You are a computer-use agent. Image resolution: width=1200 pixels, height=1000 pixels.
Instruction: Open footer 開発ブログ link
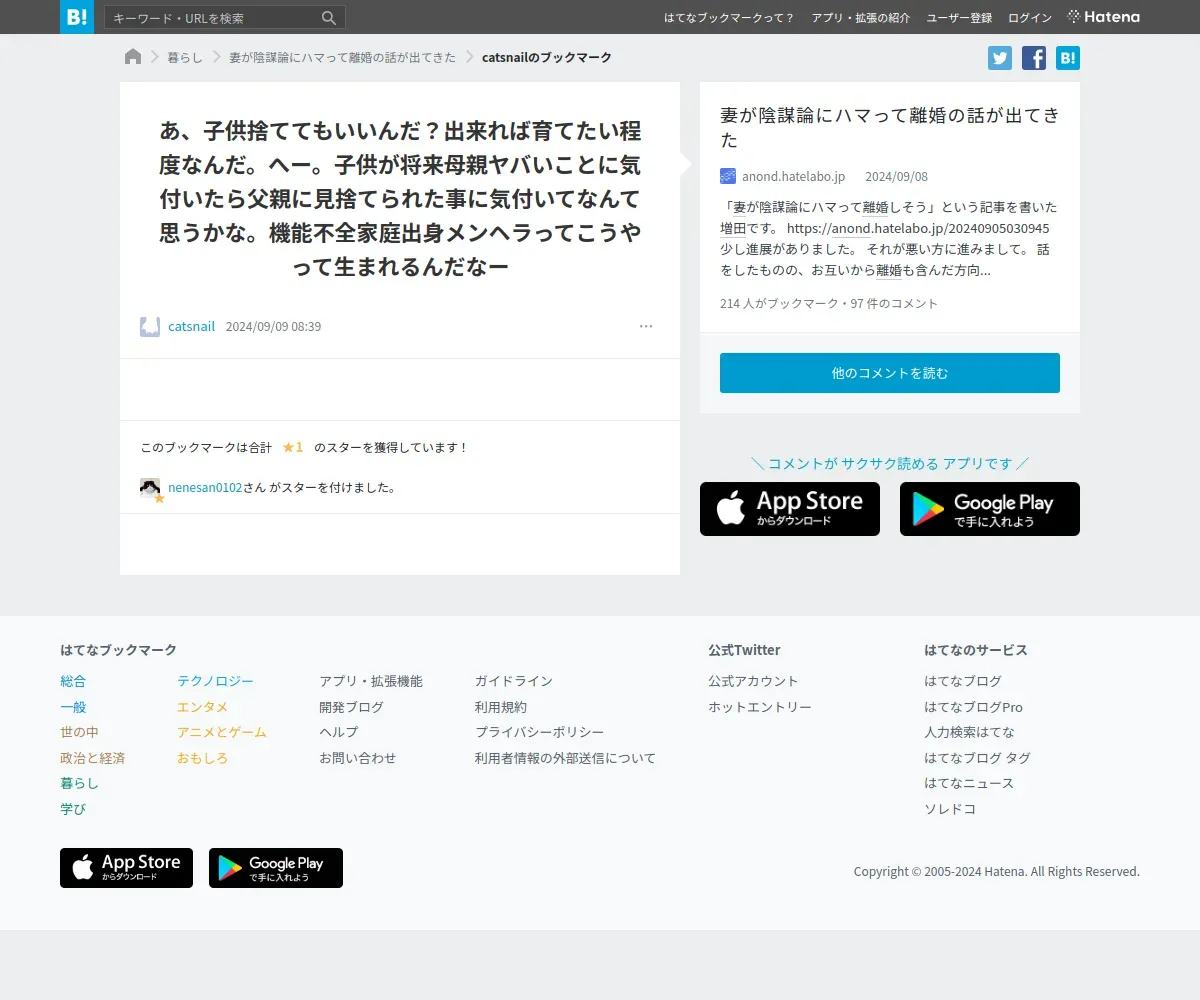tap(351, 707)
